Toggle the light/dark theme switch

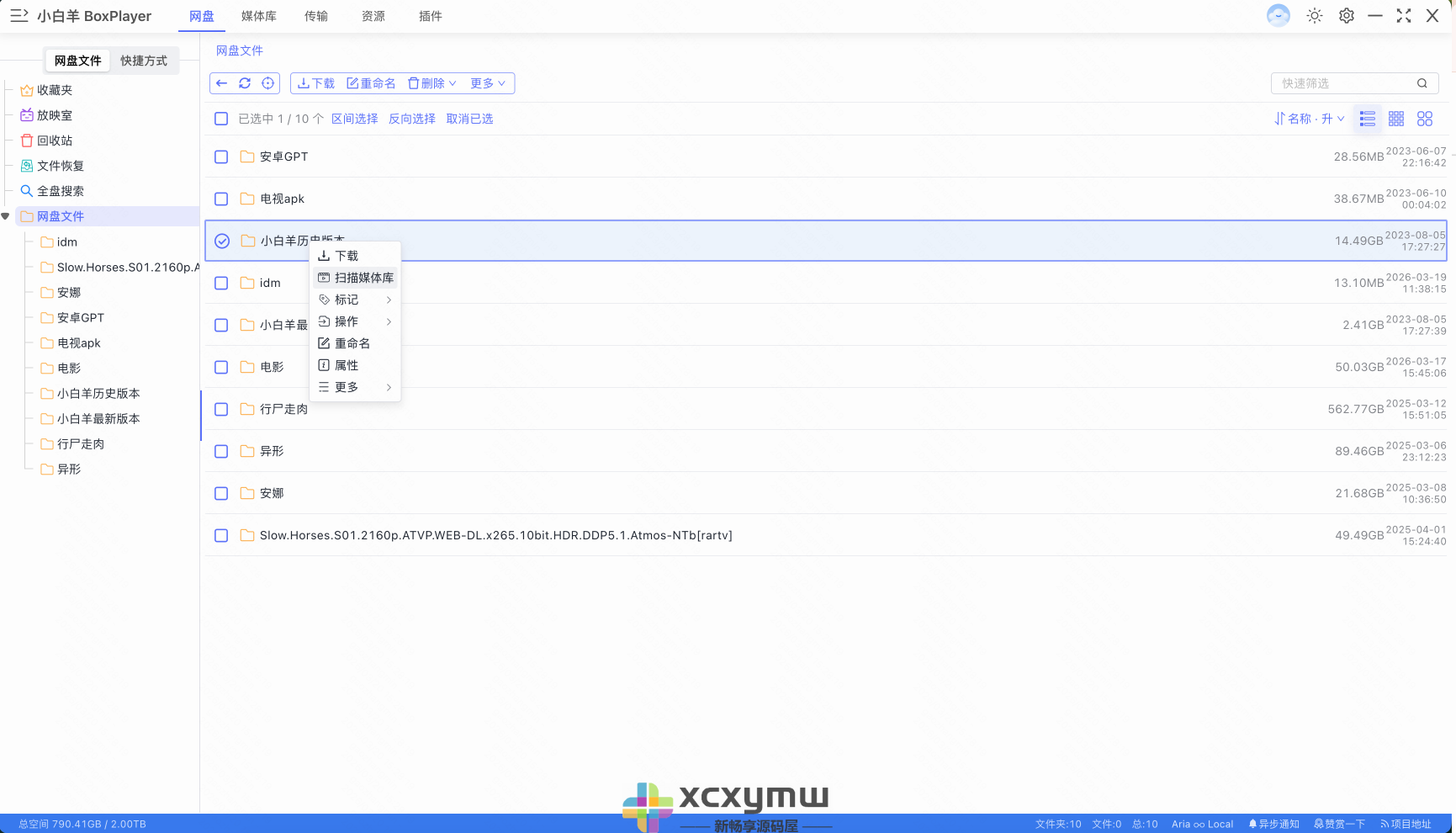1314,15
